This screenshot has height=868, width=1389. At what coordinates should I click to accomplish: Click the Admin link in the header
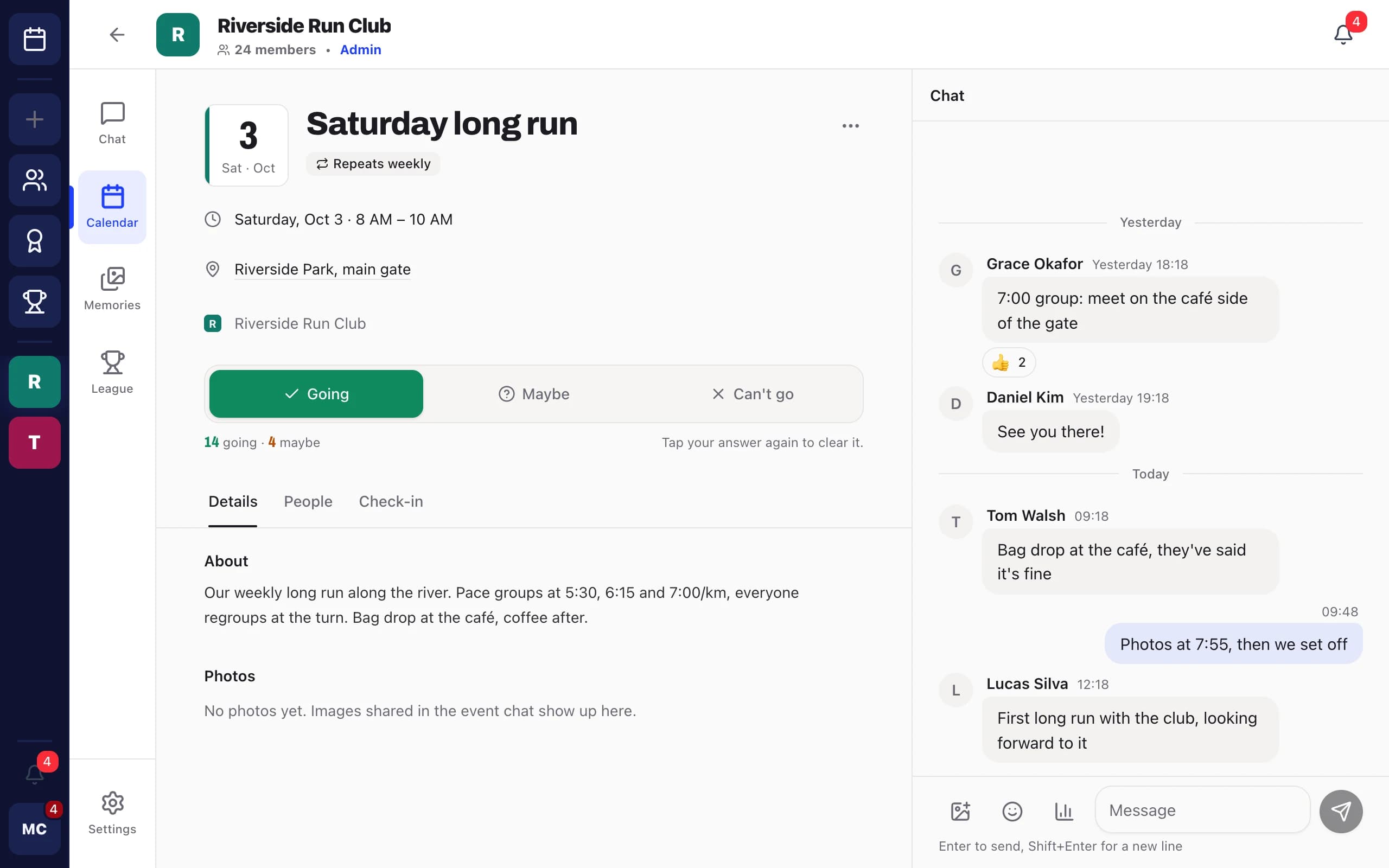[x=360, y=50]
